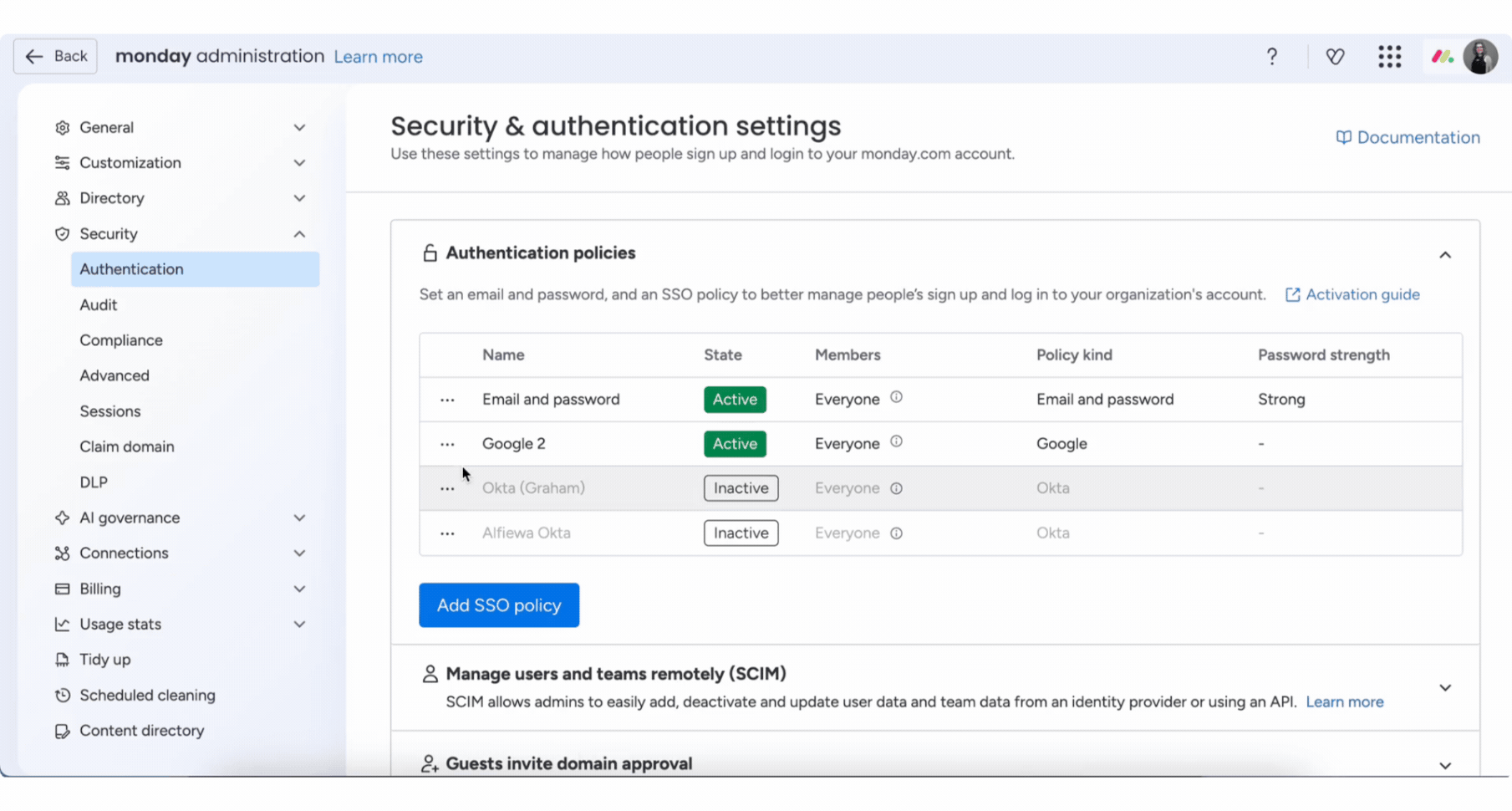Collapse the Authentication policies panel
The image size is (1512, 811).
[x=1445, y=255]
